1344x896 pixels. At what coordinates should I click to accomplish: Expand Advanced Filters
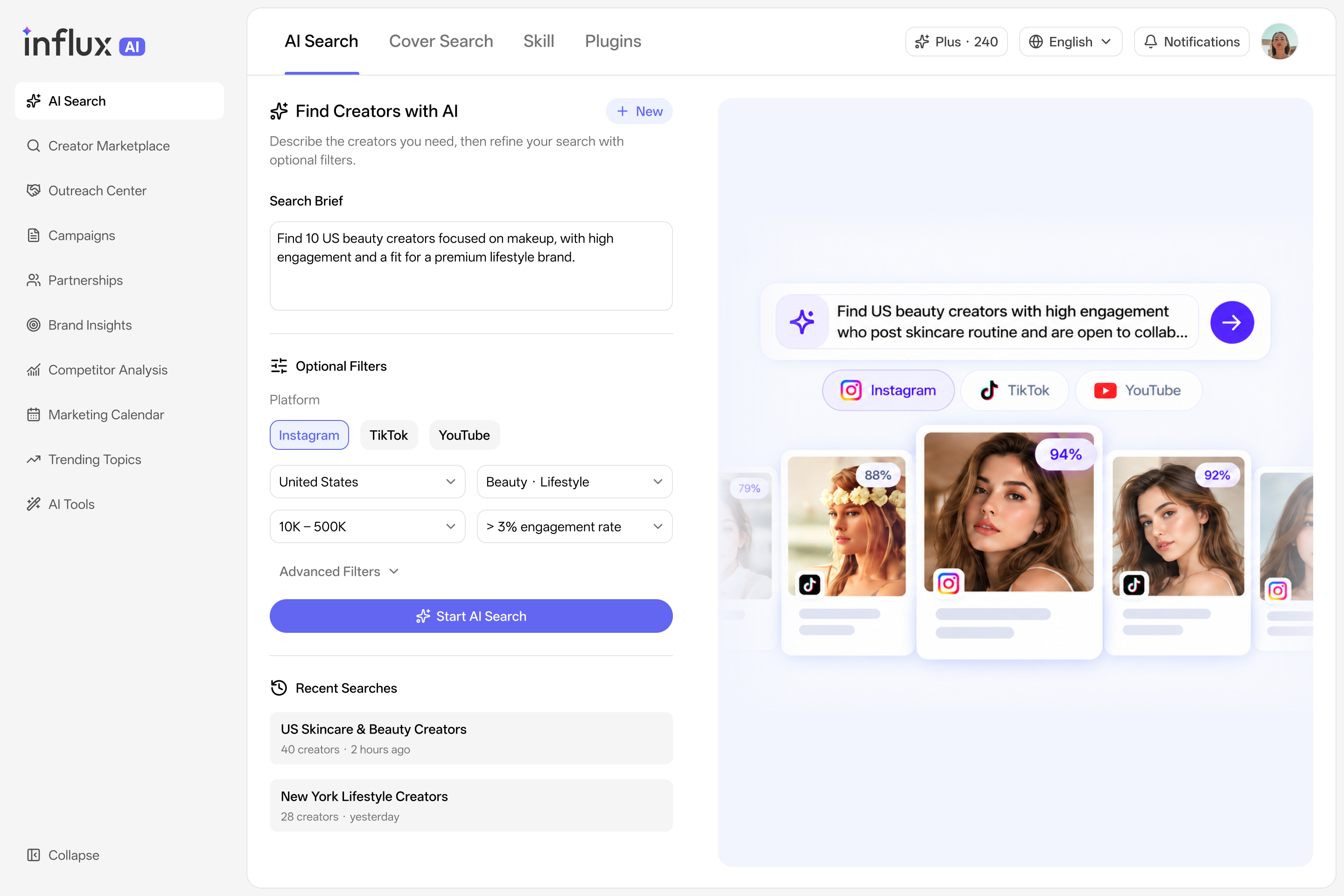point(339,571)
